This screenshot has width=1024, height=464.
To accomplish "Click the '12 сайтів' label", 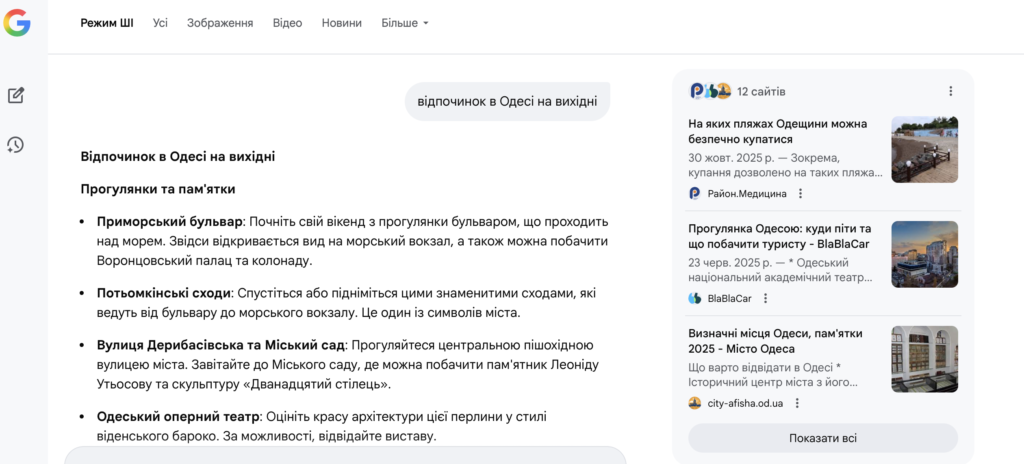I will pyautogui.click(x=761, y=91).
